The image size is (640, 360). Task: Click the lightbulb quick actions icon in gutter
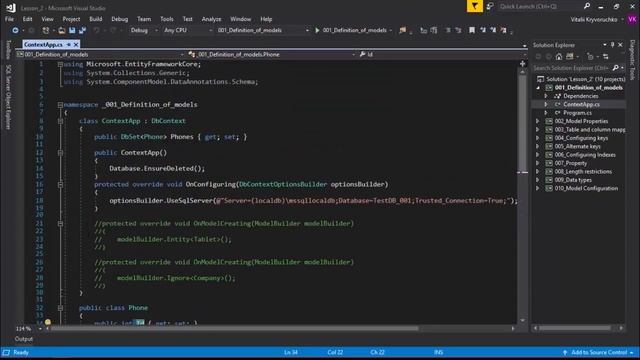48,322
